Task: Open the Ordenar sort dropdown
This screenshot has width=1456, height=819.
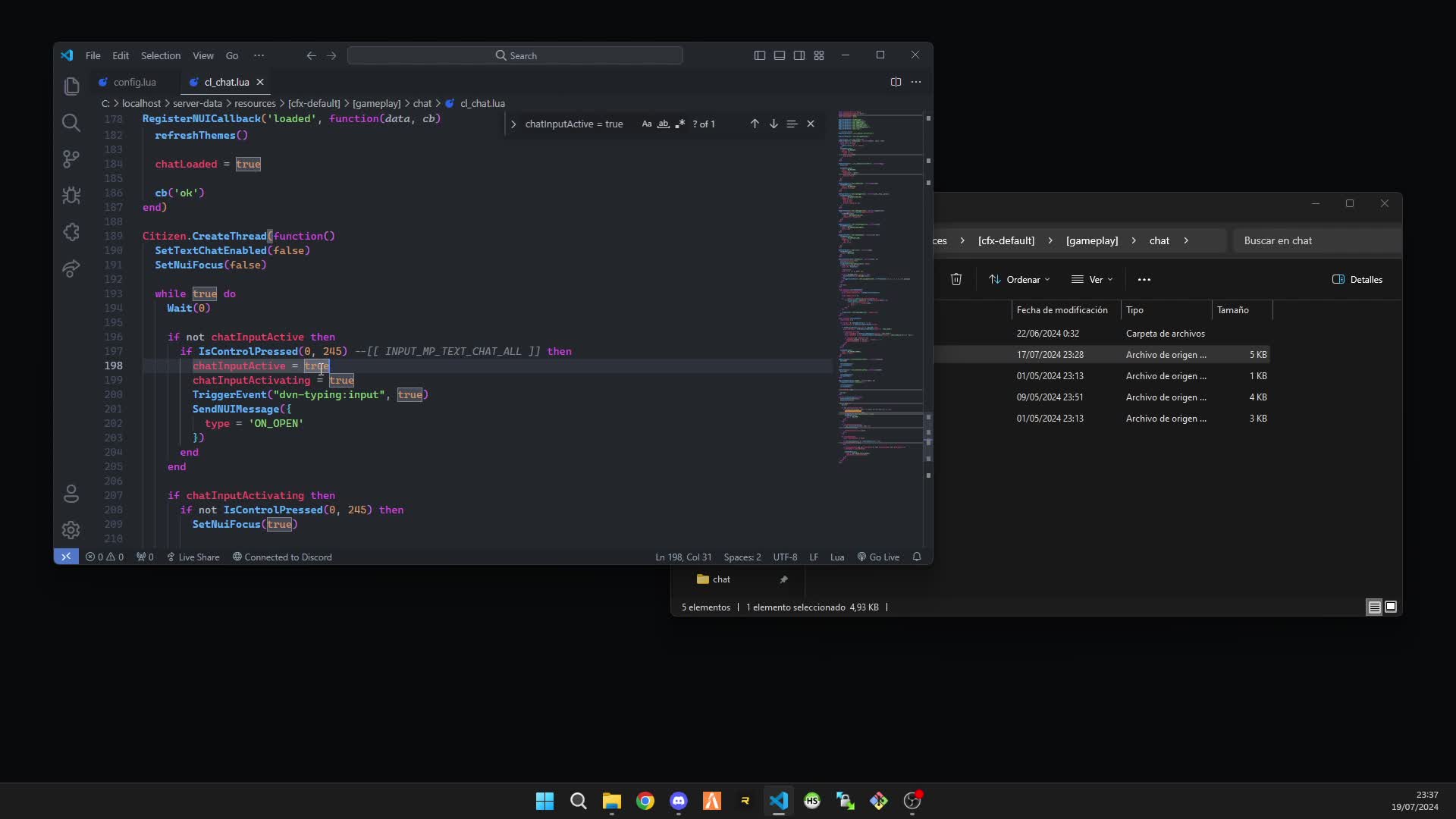Action: tap(1019, 279)
